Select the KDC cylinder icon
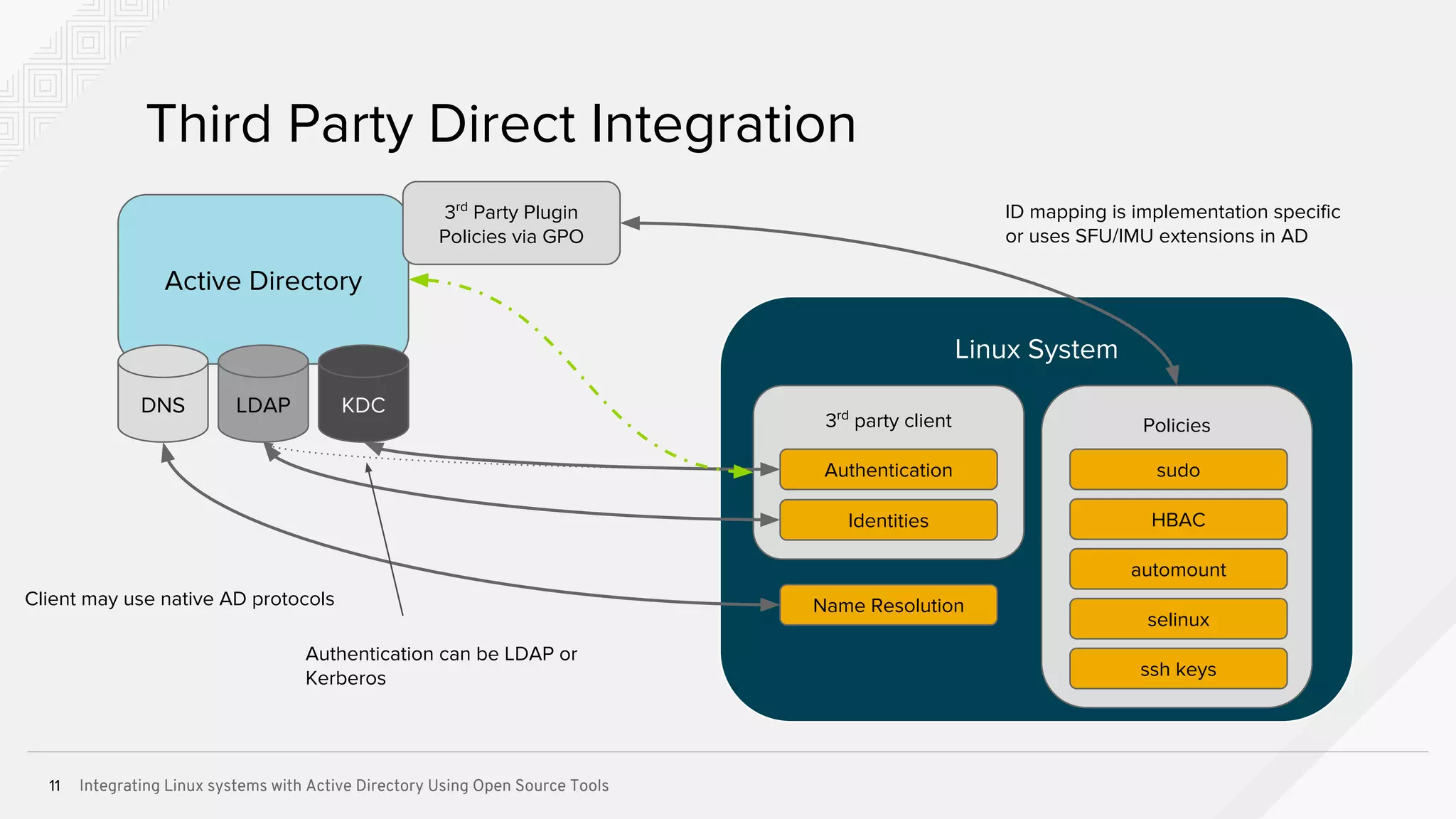Viewport: 1456px width, 819px height. (363, 393)
